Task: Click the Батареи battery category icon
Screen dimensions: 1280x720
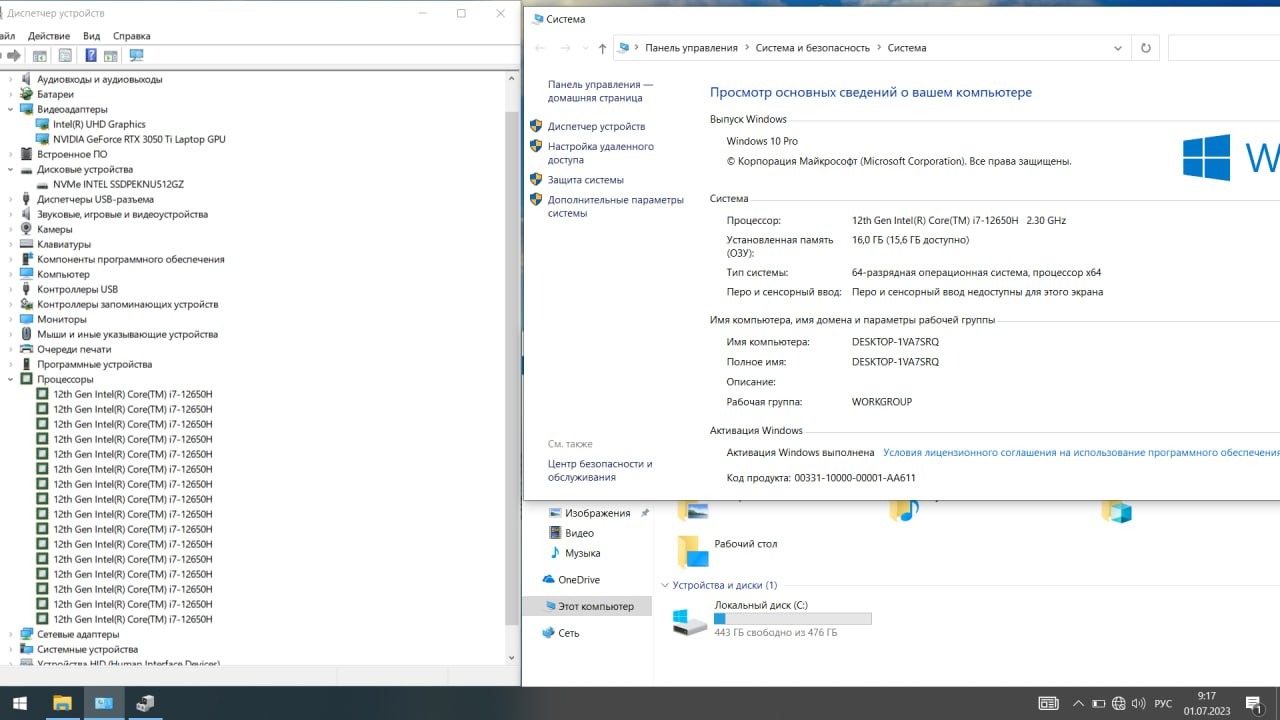Action: pos(27,94)
